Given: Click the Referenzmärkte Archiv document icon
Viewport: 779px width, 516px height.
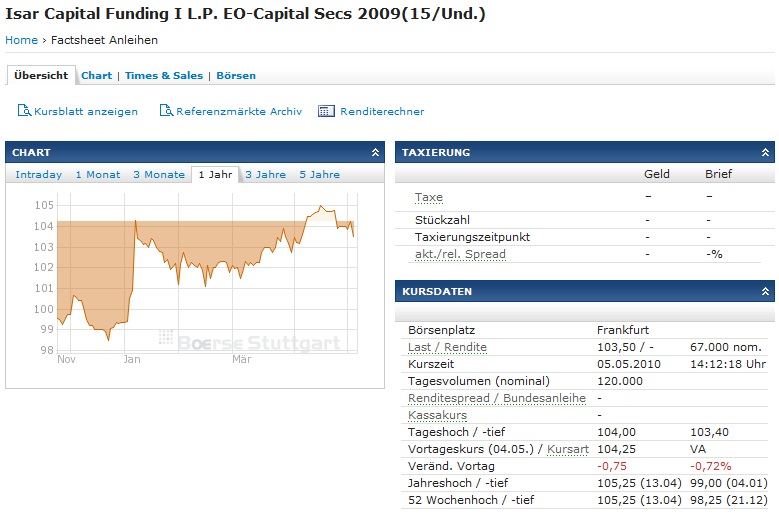Looking at the screenshot, I should point(166,110).
